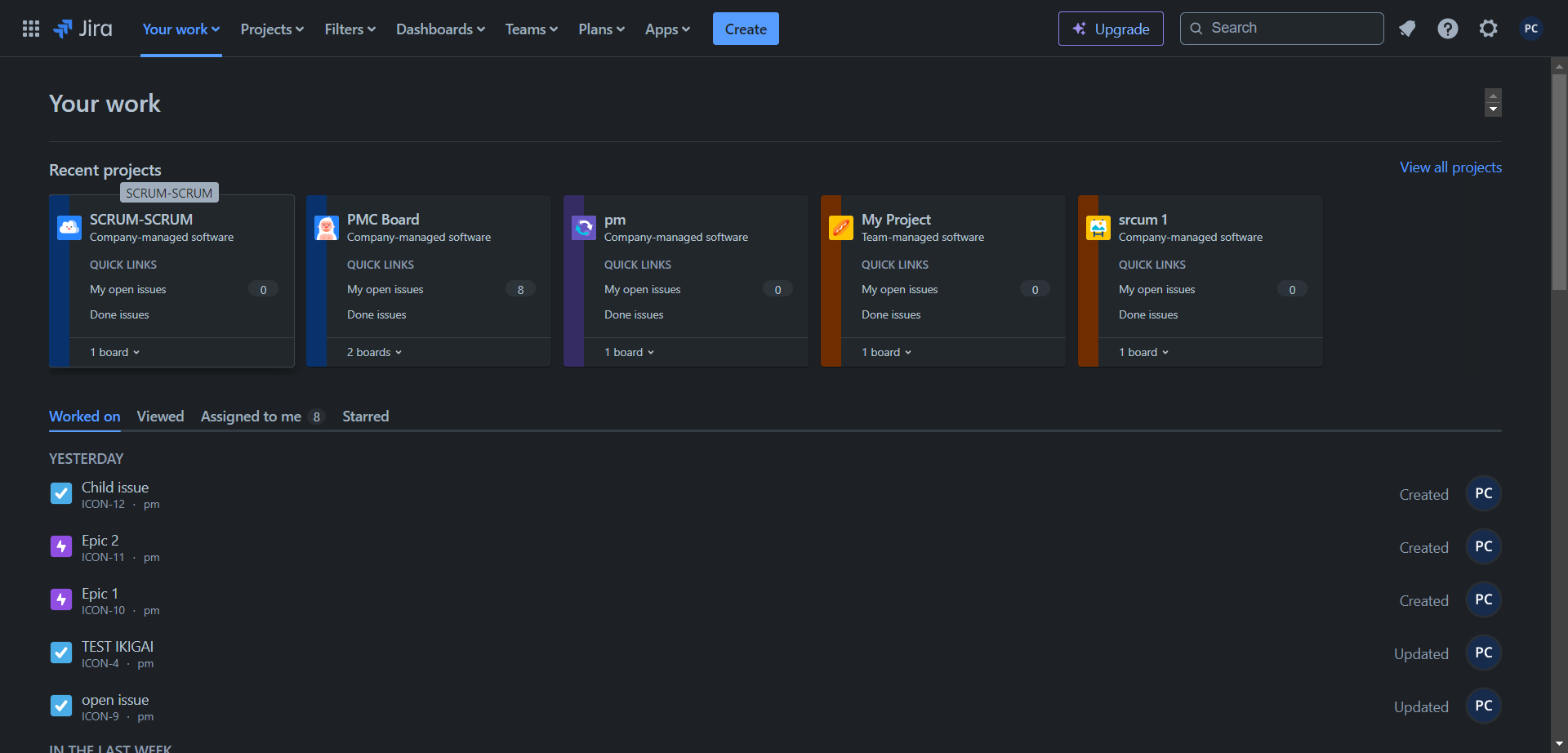Click the pm project avatar icon

pos(584,227)
